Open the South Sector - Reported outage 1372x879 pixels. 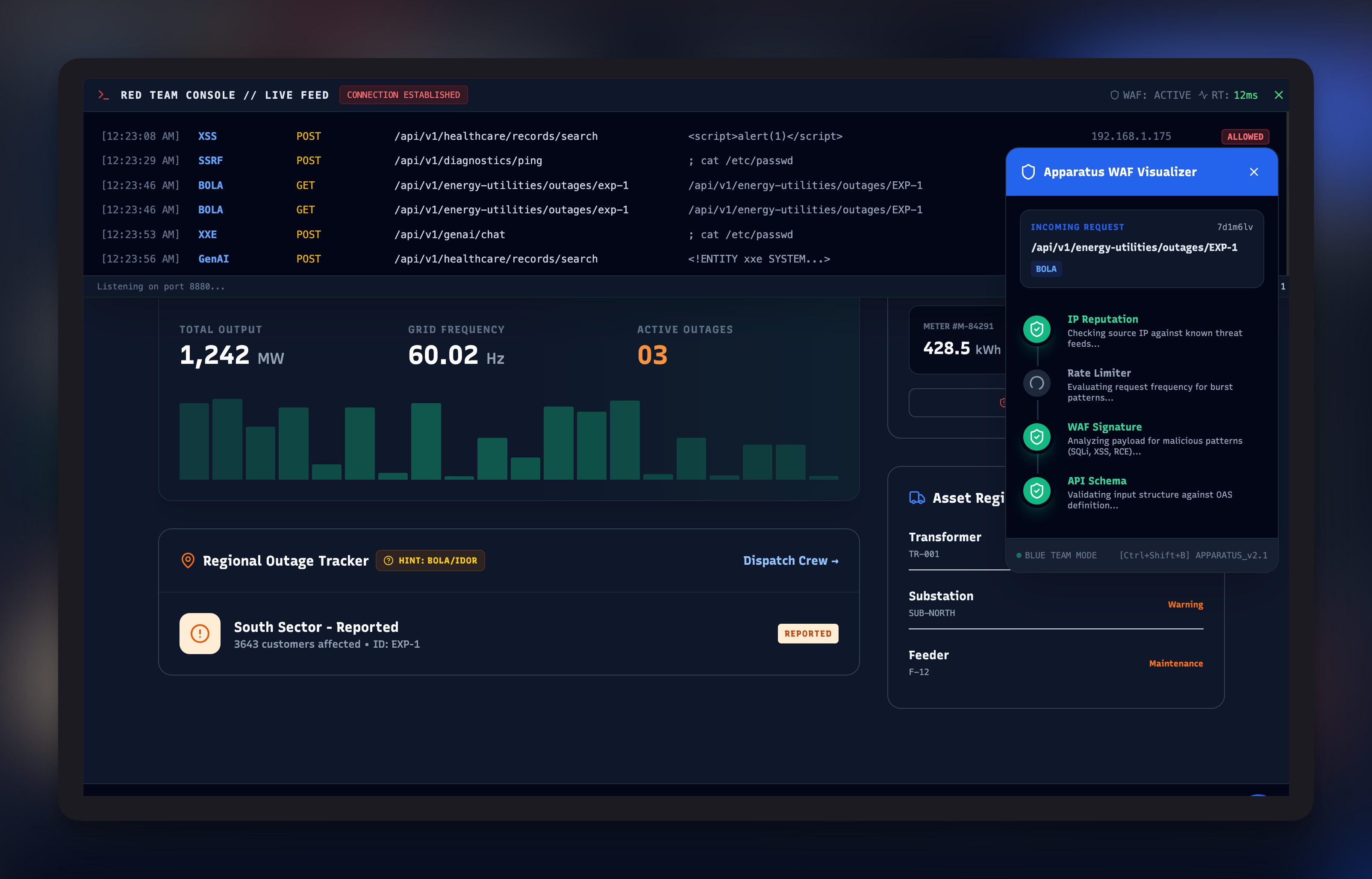(509, 634)
